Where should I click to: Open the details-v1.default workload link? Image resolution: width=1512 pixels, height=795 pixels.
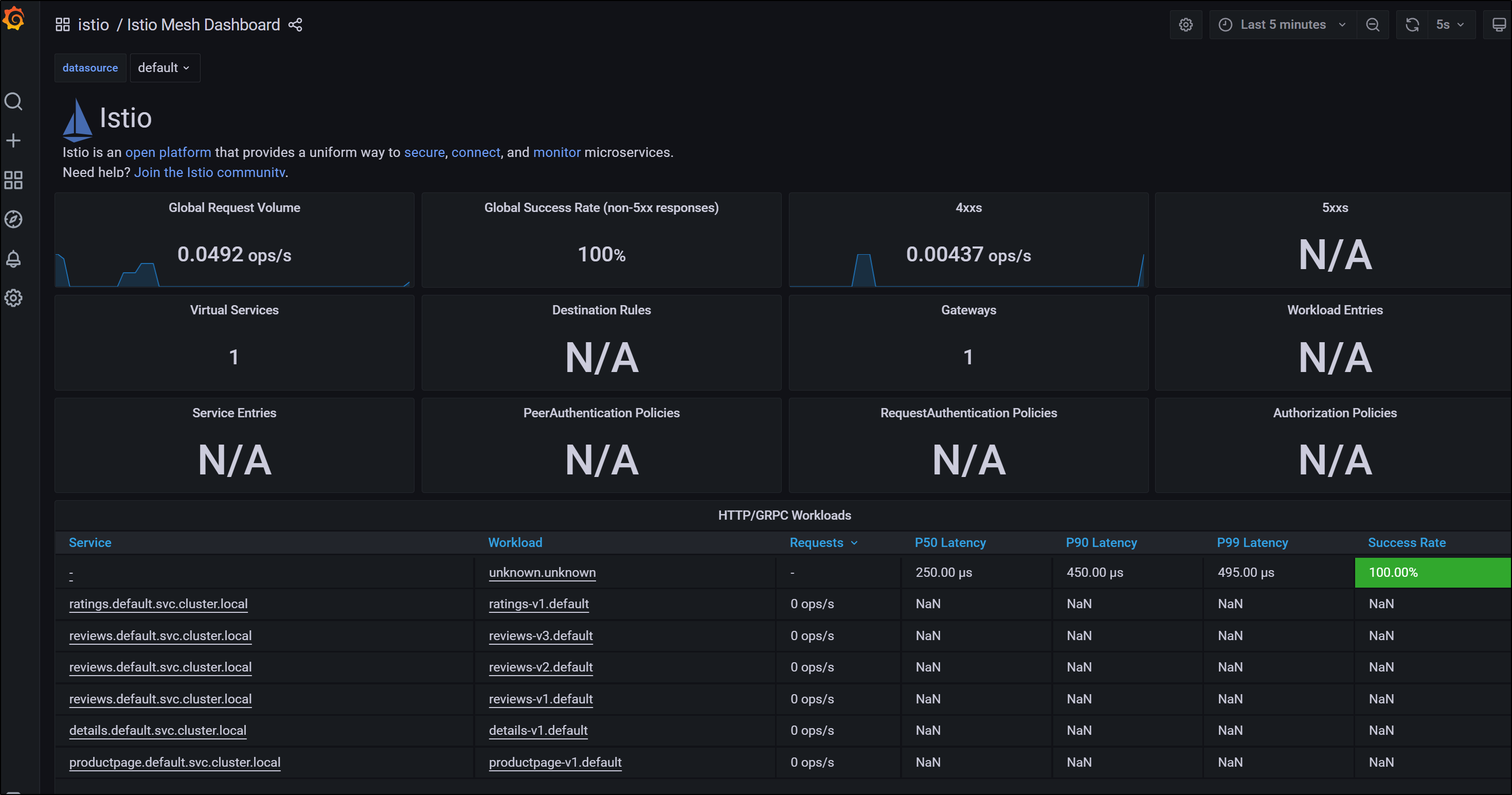[x=537, y=730]
